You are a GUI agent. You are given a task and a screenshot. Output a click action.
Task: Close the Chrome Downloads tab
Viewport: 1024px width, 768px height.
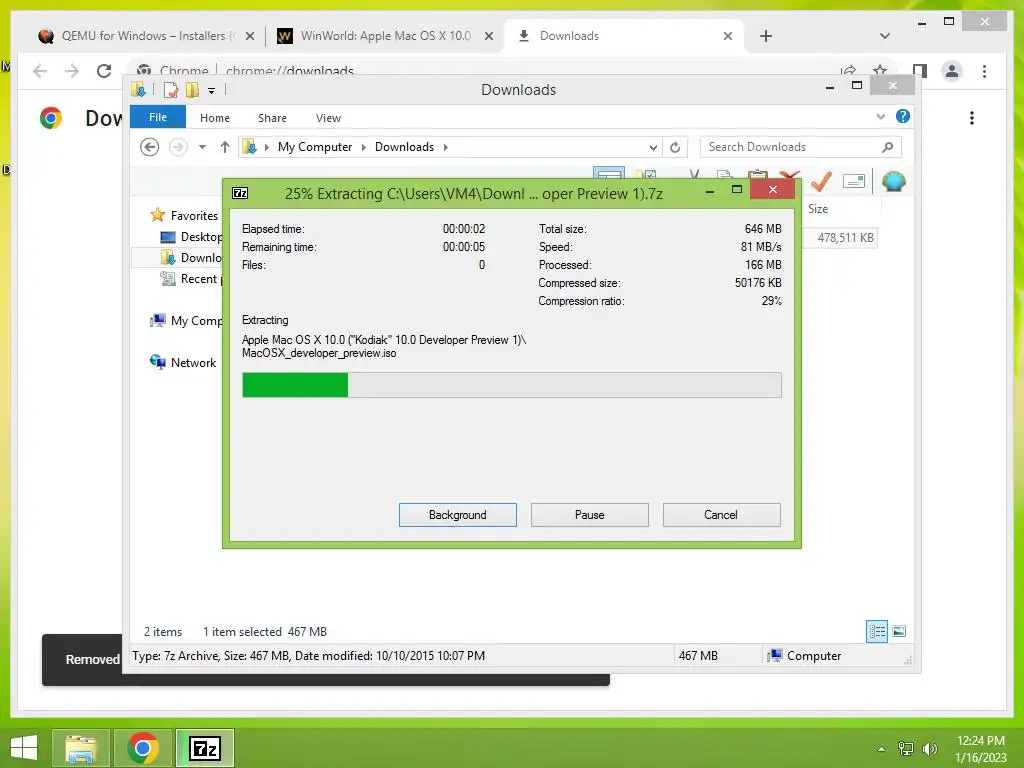pos(728,36)
